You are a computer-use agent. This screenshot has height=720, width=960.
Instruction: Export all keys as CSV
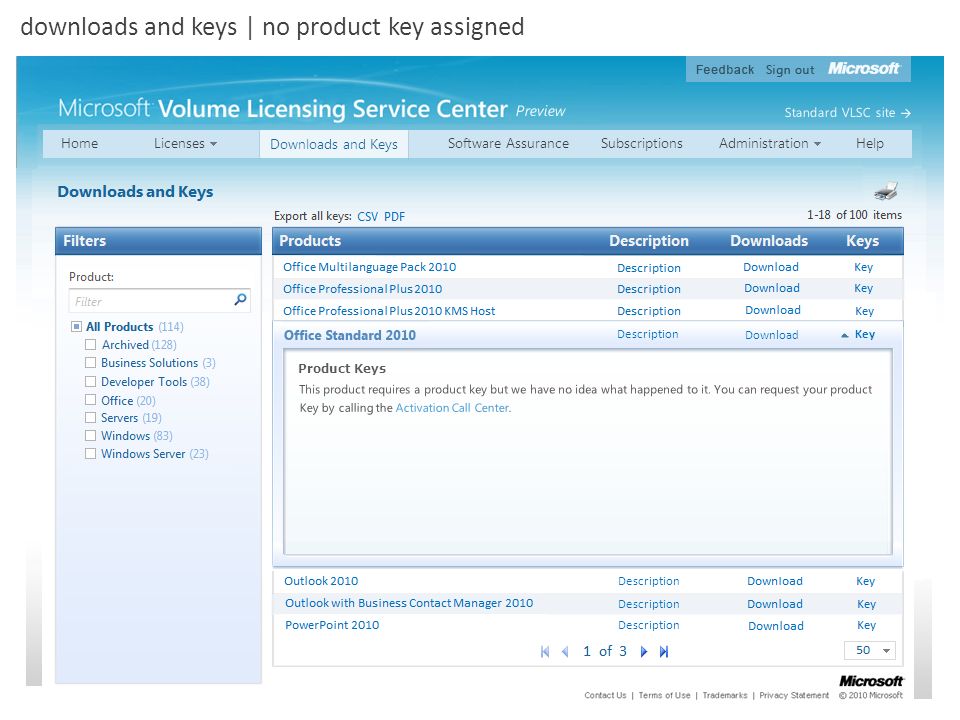coord(367,217)
